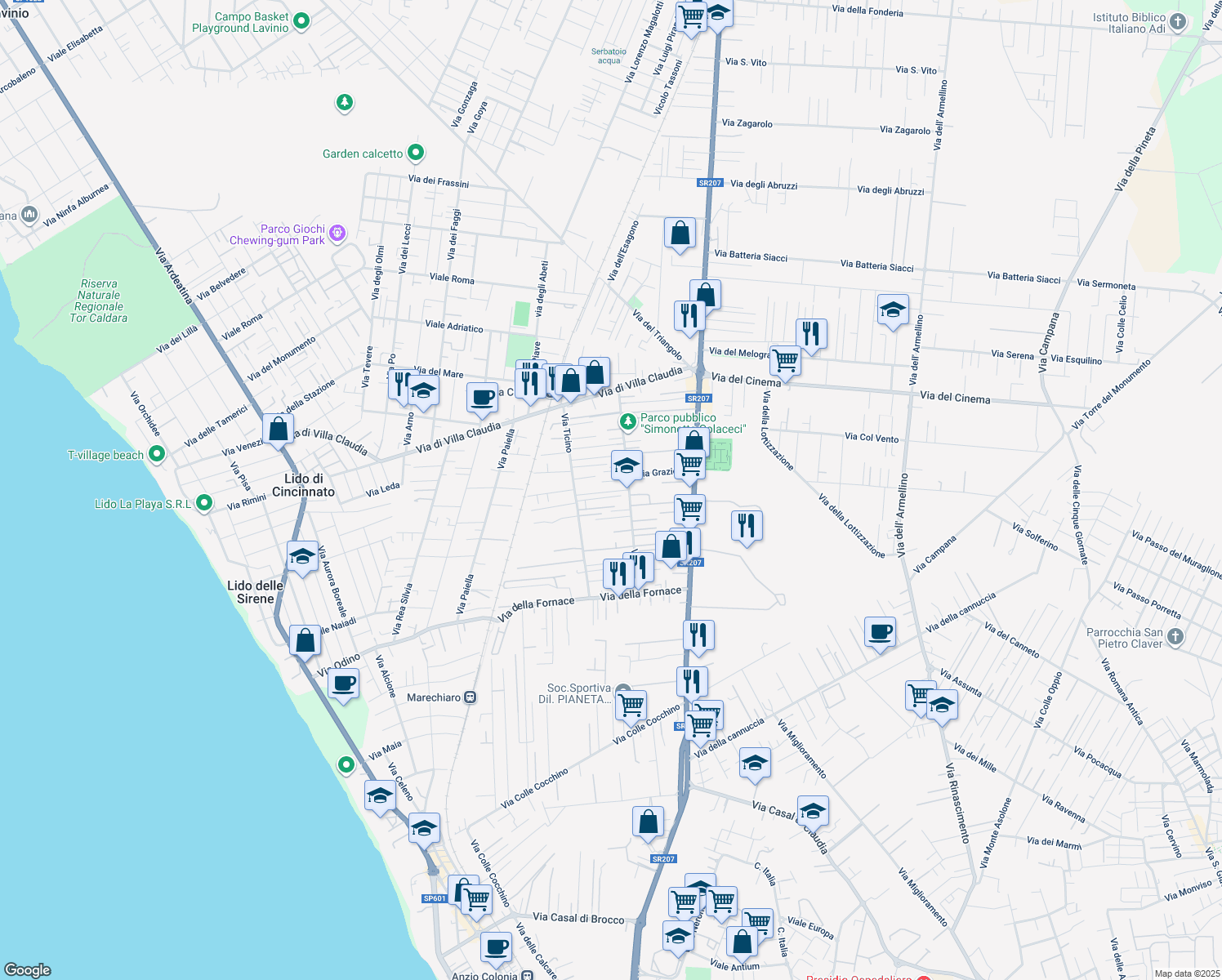Viewport: 1222px width, 980px height.
Task: Click the SR207 road shield near Via degli Abruzzi
Action: (x=710, y=183)
